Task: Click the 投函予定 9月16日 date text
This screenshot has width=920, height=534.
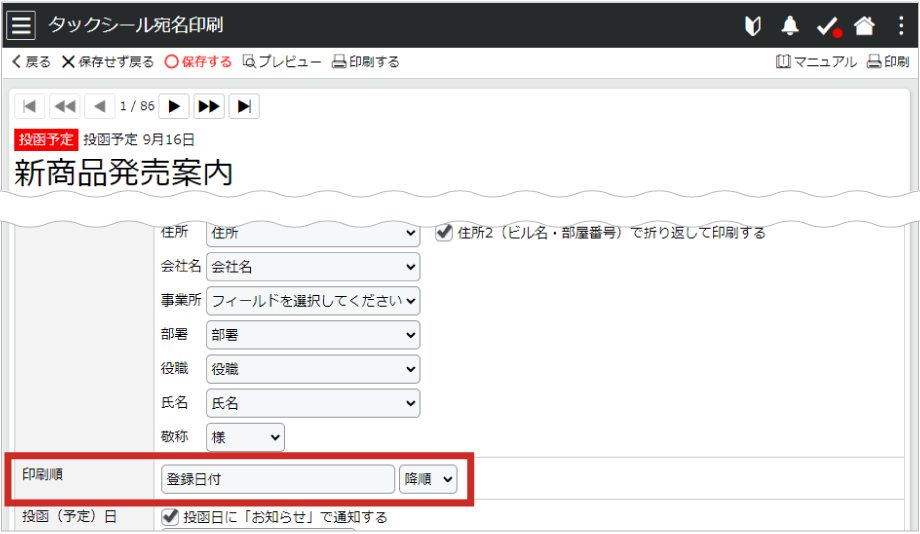Action: click(x=139, y=140)
